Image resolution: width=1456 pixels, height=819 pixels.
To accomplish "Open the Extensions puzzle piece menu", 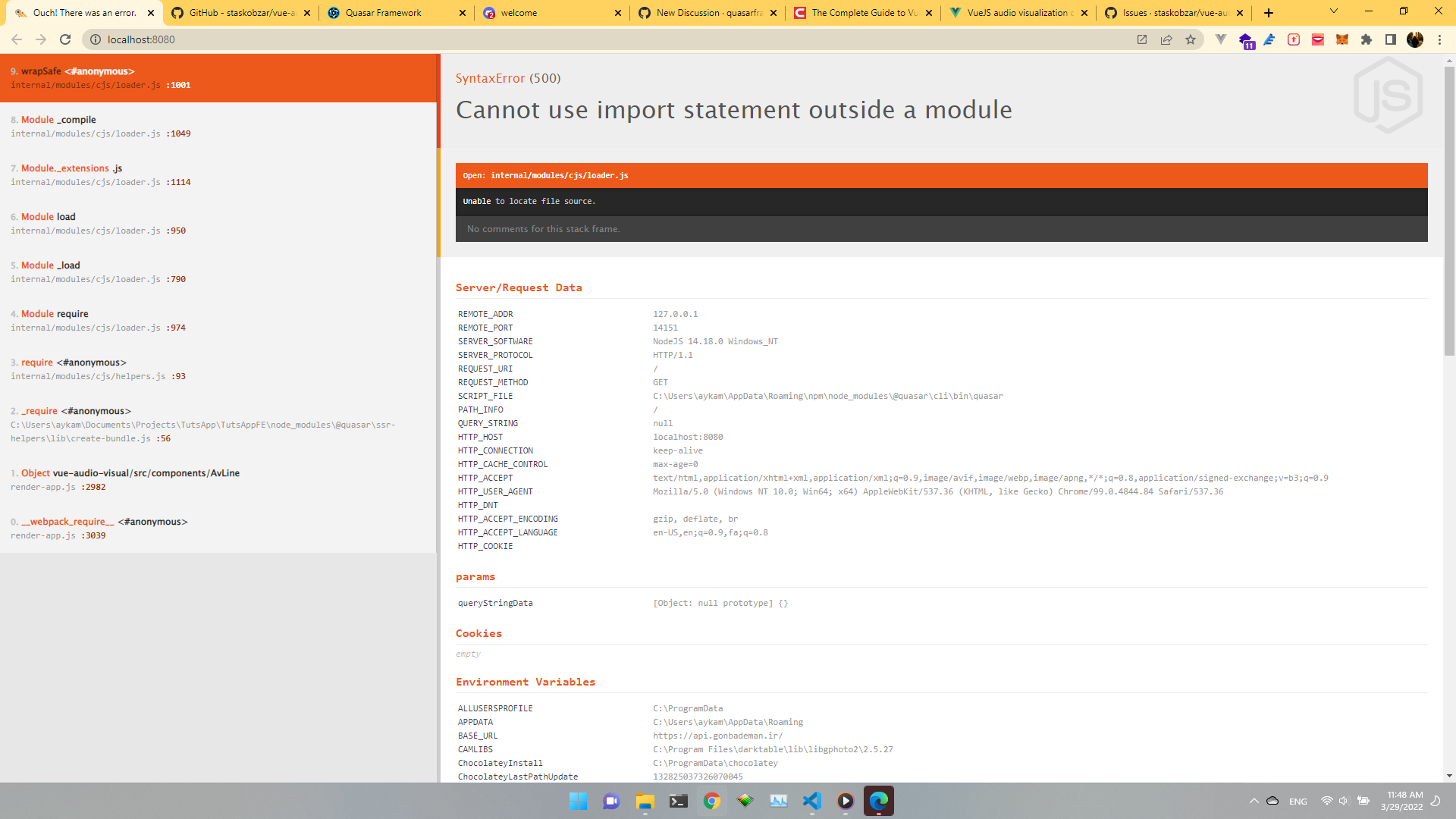I will 1366,39.
